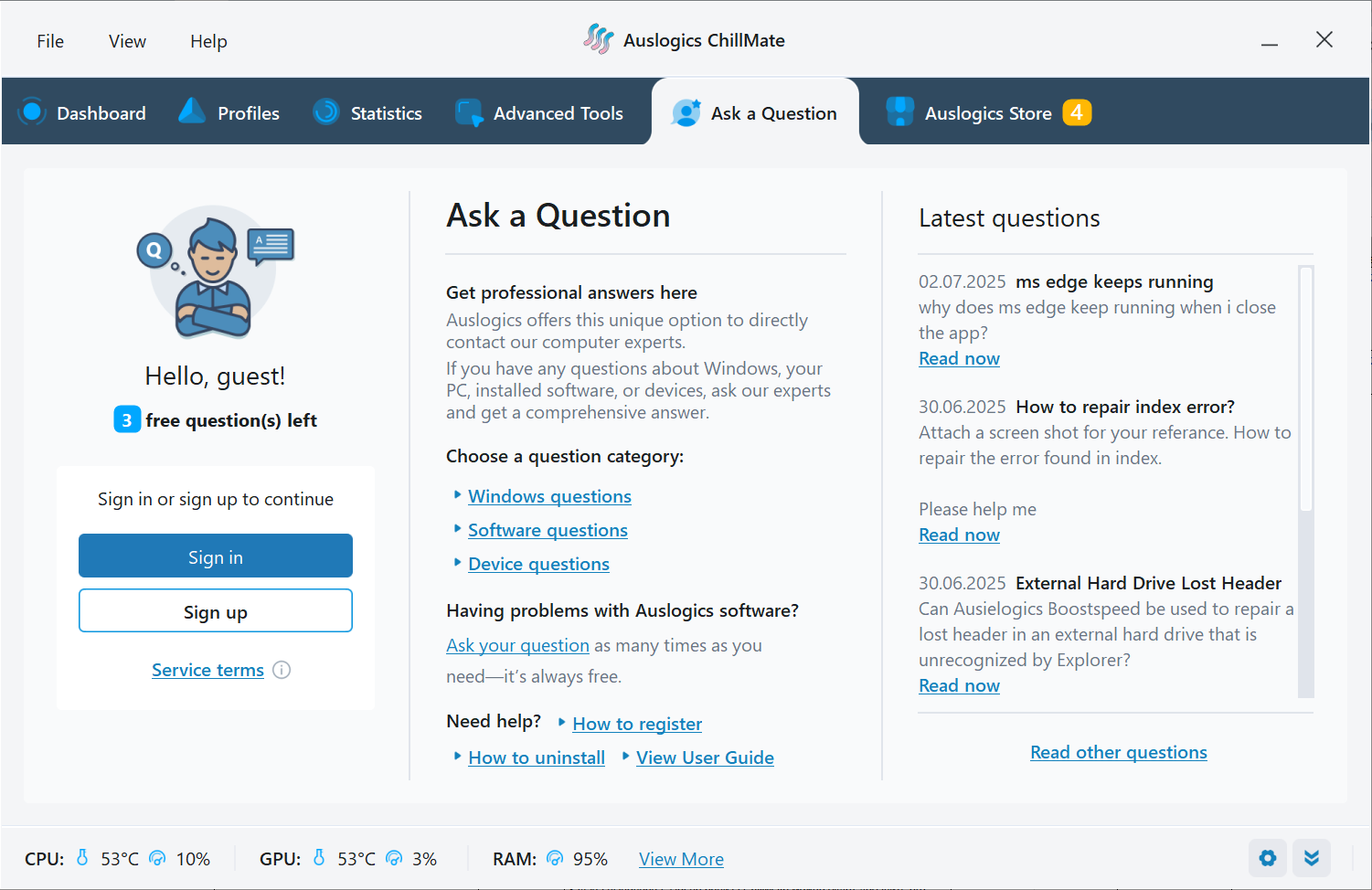
Task: Open the How to uninstall link
Action: click(537, 758)
